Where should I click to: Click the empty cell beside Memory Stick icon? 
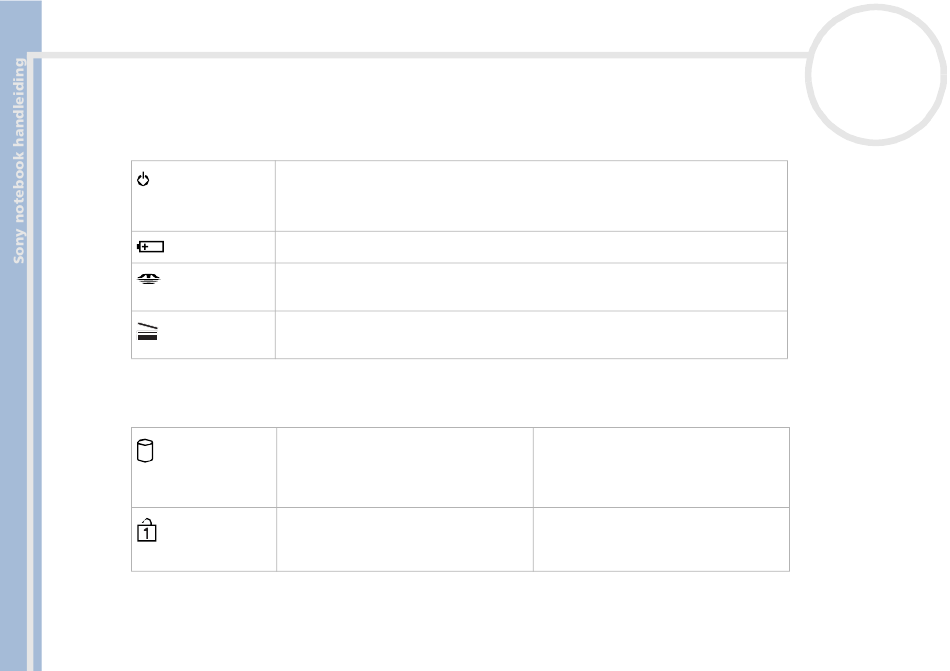[531, 287]
